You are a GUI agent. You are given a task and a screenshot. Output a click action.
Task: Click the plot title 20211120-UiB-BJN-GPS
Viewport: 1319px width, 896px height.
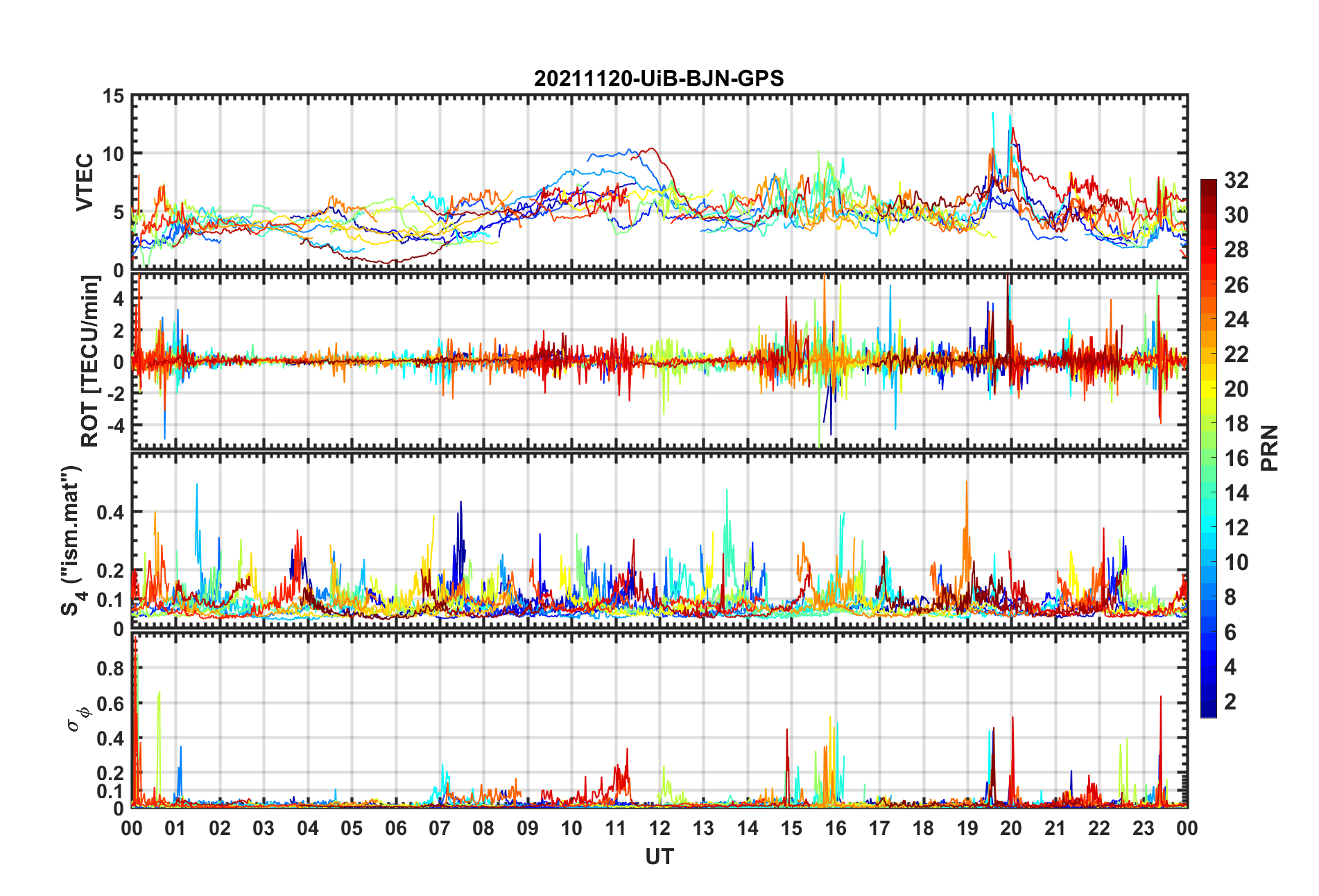click(x=659, y=78)
